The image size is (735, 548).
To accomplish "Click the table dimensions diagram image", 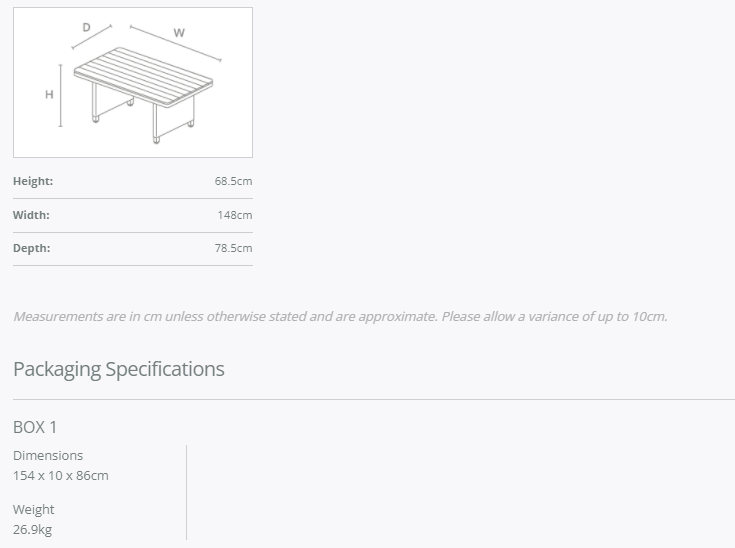I will 132,82.
